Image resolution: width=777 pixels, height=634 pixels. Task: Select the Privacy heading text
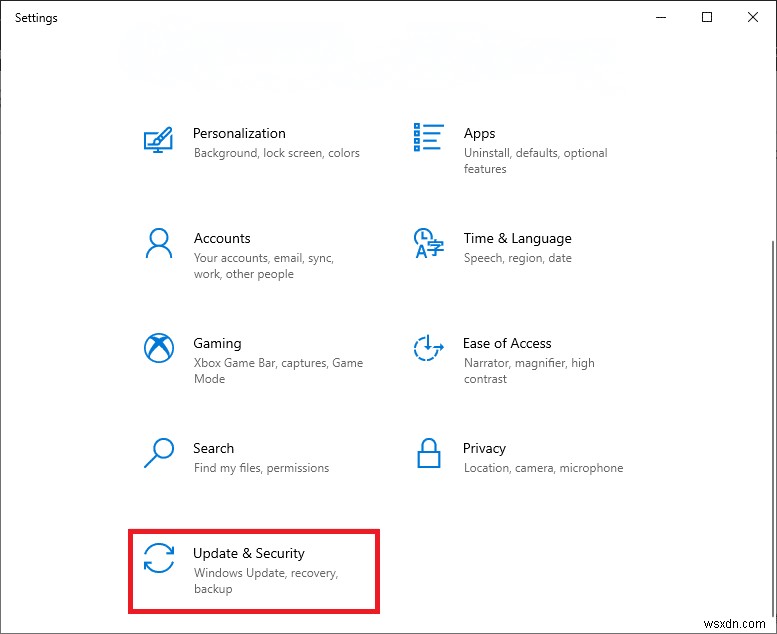[484, 448]
